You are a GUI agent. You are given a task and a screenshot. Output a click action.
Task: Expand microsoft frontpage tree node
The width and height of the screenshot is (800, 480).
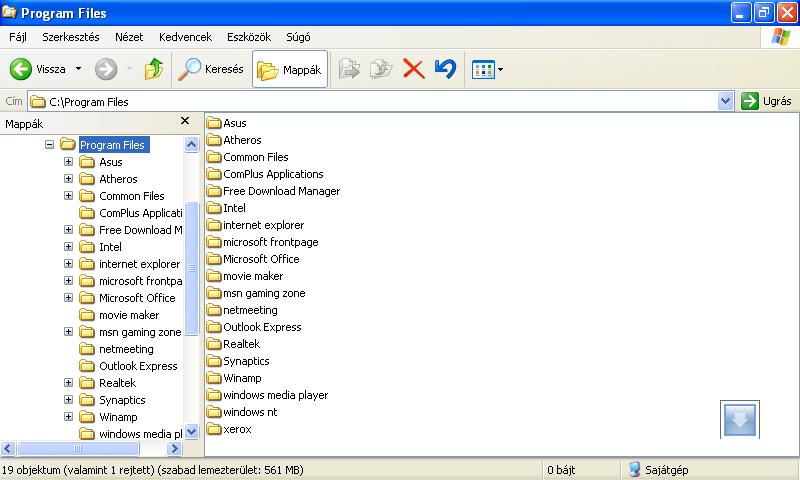point(68,281)
